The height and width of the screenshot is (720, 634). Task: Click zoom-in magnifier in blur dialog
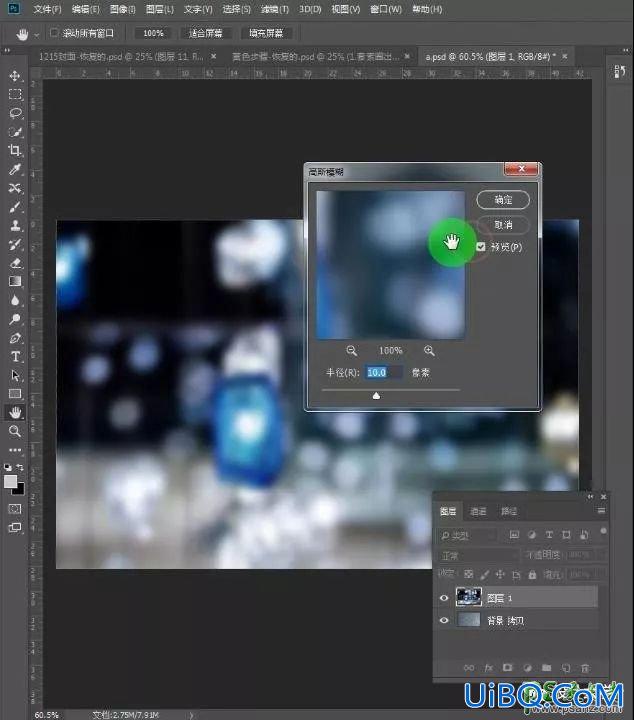click(x=429, y=351)
